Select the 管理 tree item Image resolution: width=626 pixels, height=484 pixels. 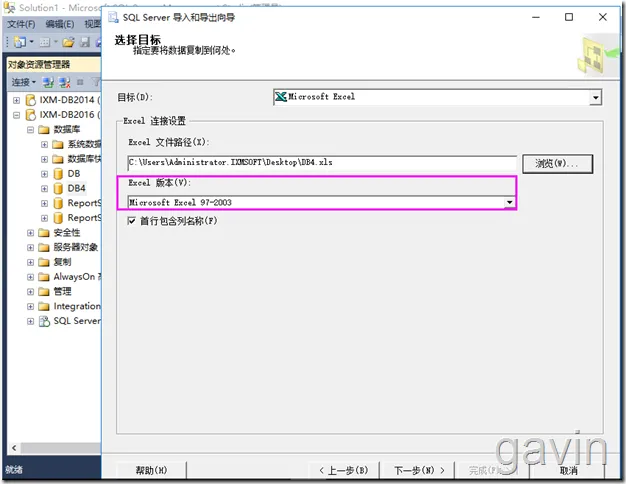63,292
